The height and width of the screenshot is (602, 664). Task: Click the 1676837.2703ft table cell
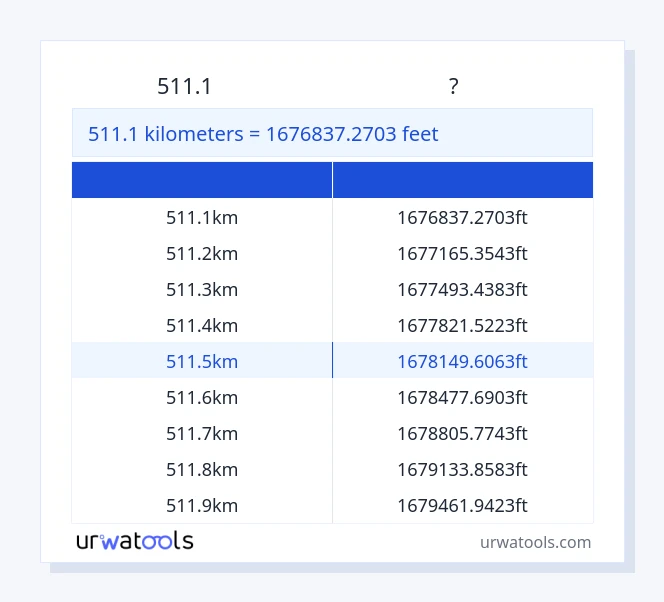point(462,217)
